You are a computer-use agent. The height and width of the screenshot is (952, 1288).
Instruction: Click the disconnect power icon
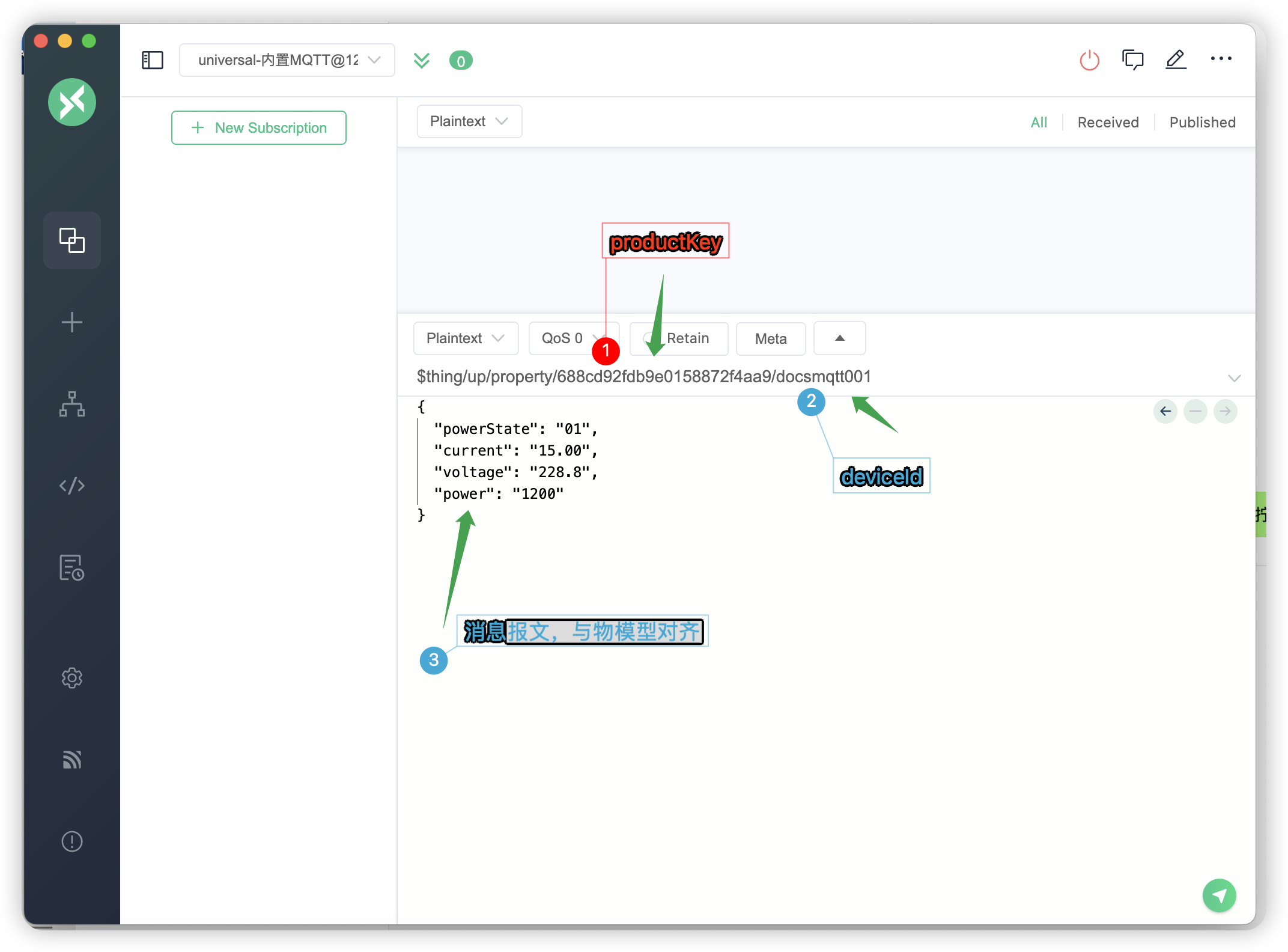(1089, 60)
